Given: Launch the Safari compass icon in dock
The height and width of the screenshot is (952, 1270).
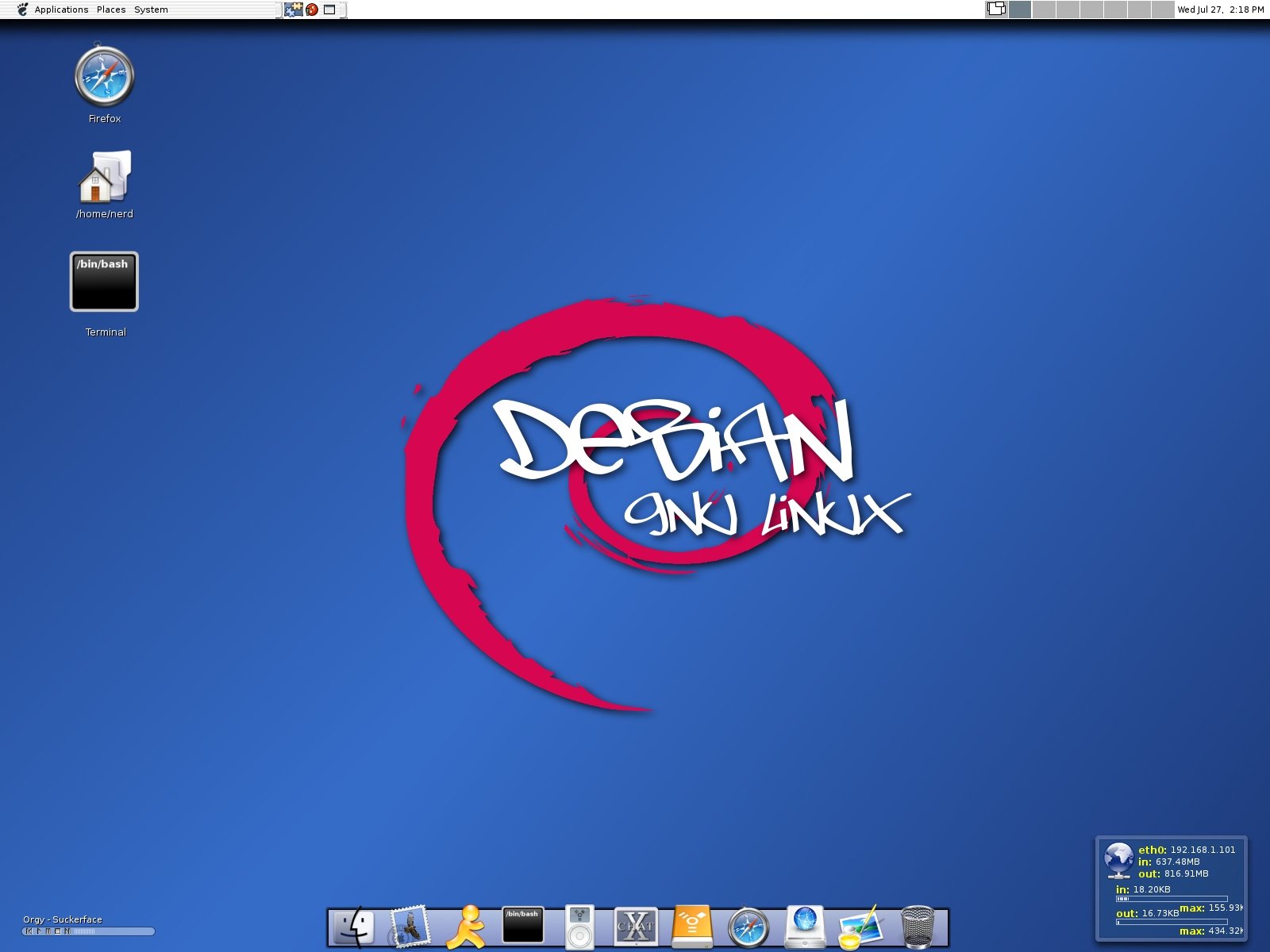Looking at the screenshot, I should click(749, 927).
